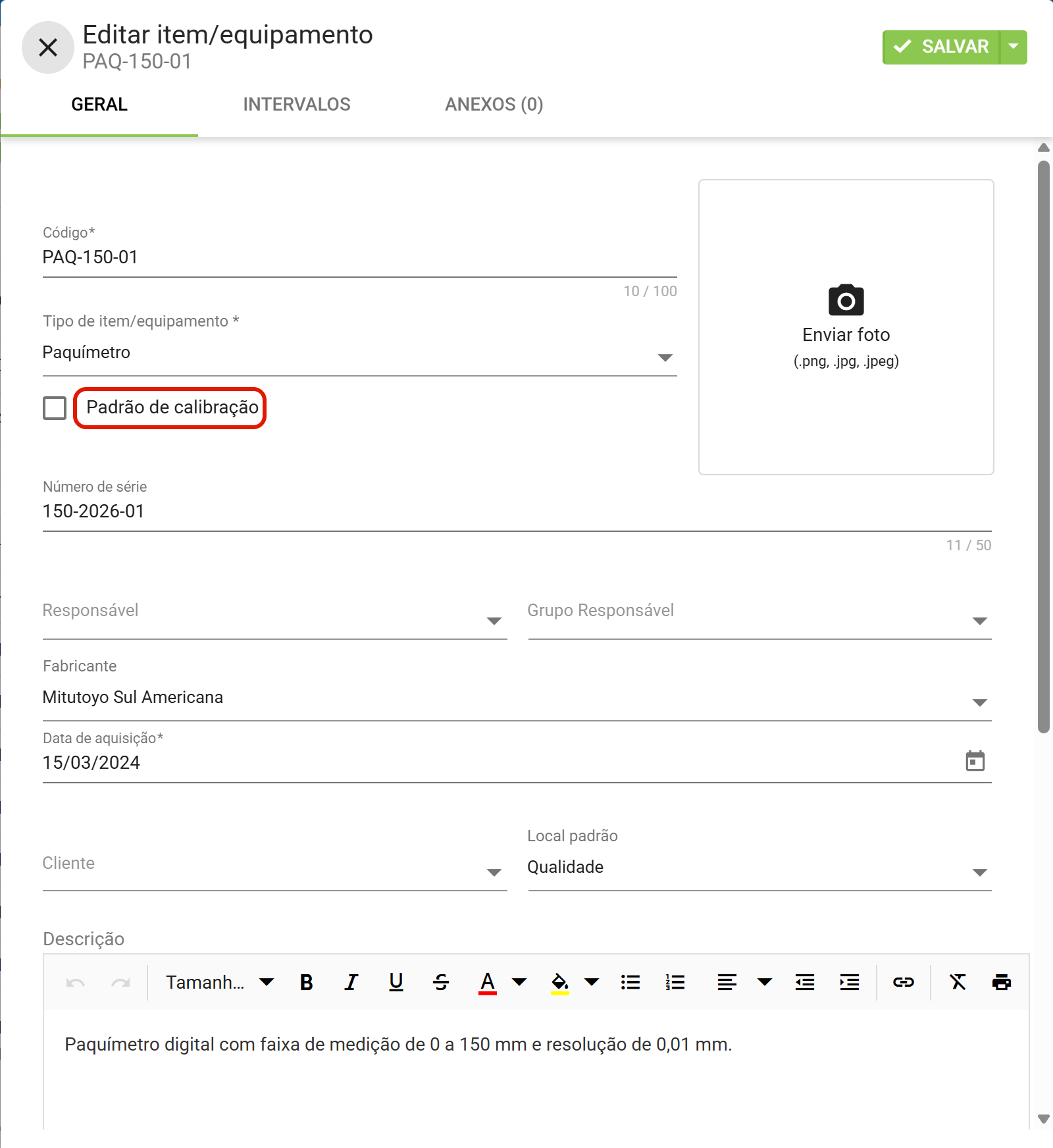
Task: Click the text alignment icon
Action: click(x=727, y=983)
